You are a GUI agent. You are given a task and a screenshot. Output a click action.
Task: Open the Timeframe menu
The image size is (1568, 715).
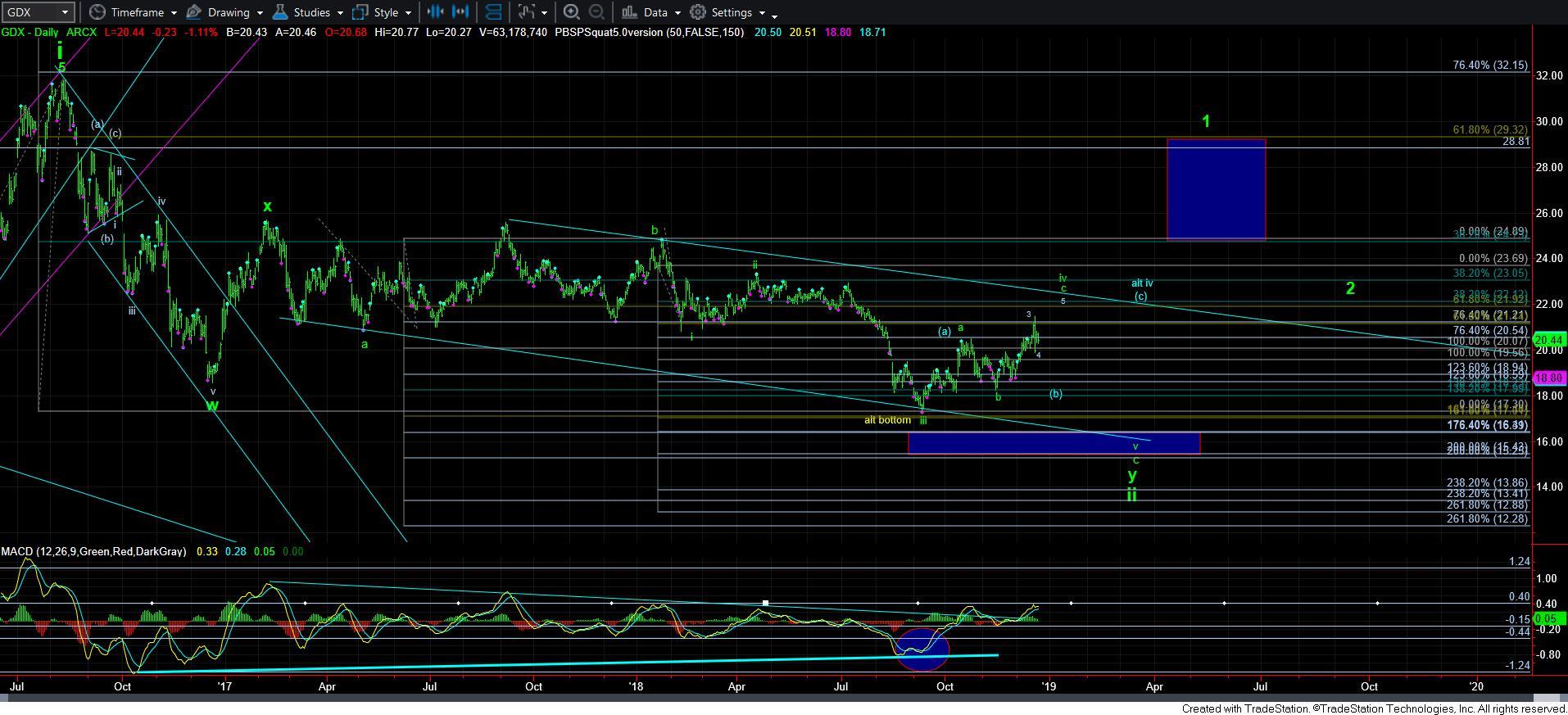[x=134, y=12]
